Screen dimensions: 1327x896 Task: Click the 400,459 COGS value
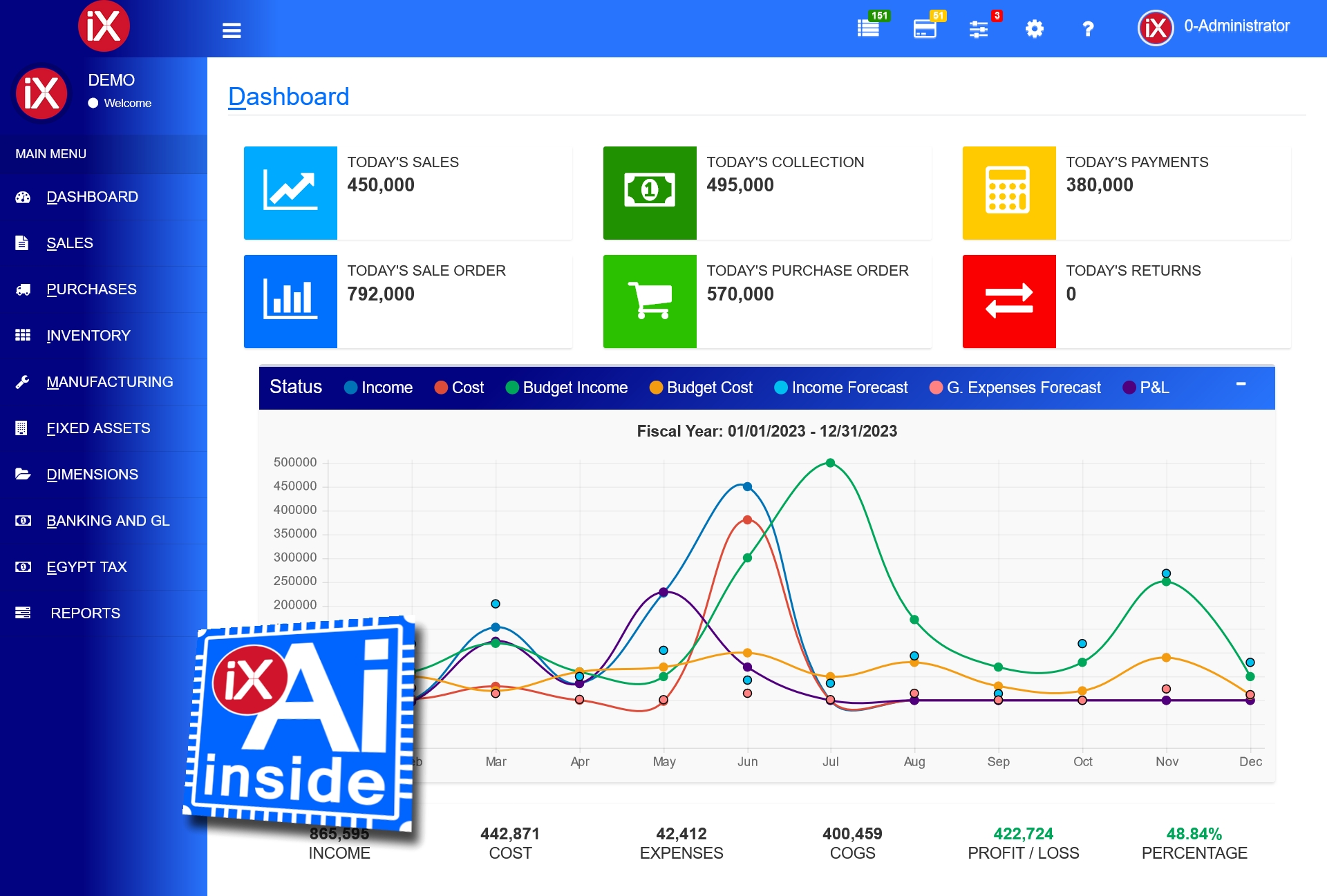(x=852, y=834)
